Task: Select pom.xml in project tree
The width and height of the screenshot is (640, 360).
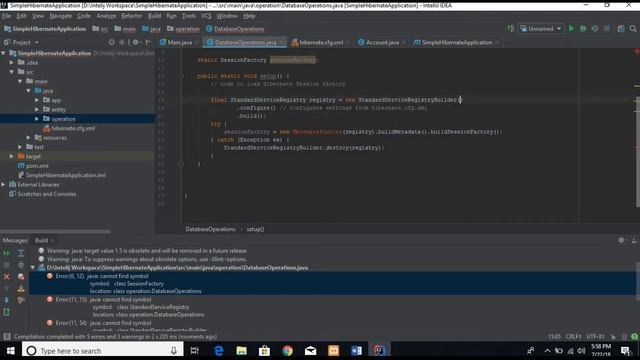Action: 37,166
